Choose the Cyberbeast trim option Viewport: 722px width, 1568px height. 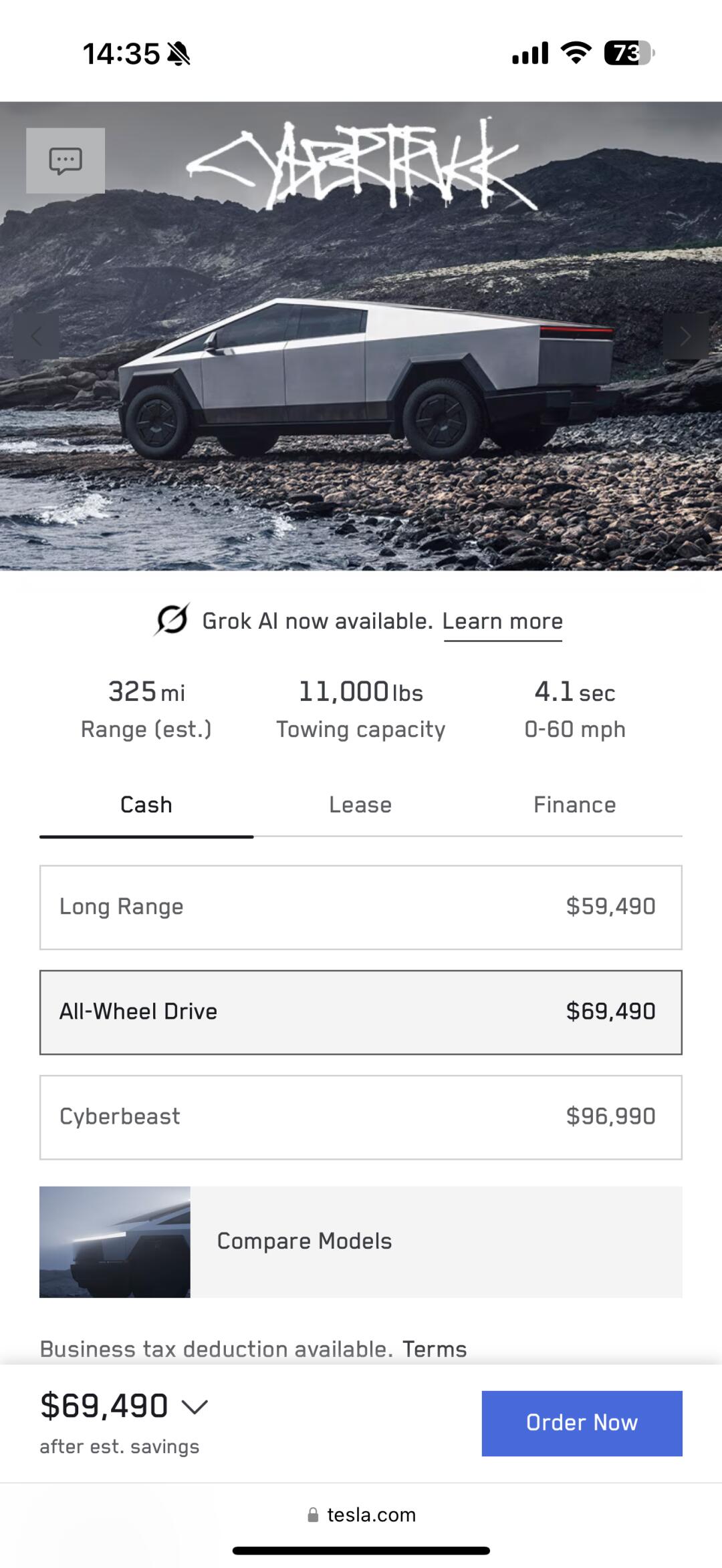(361, 1116)
